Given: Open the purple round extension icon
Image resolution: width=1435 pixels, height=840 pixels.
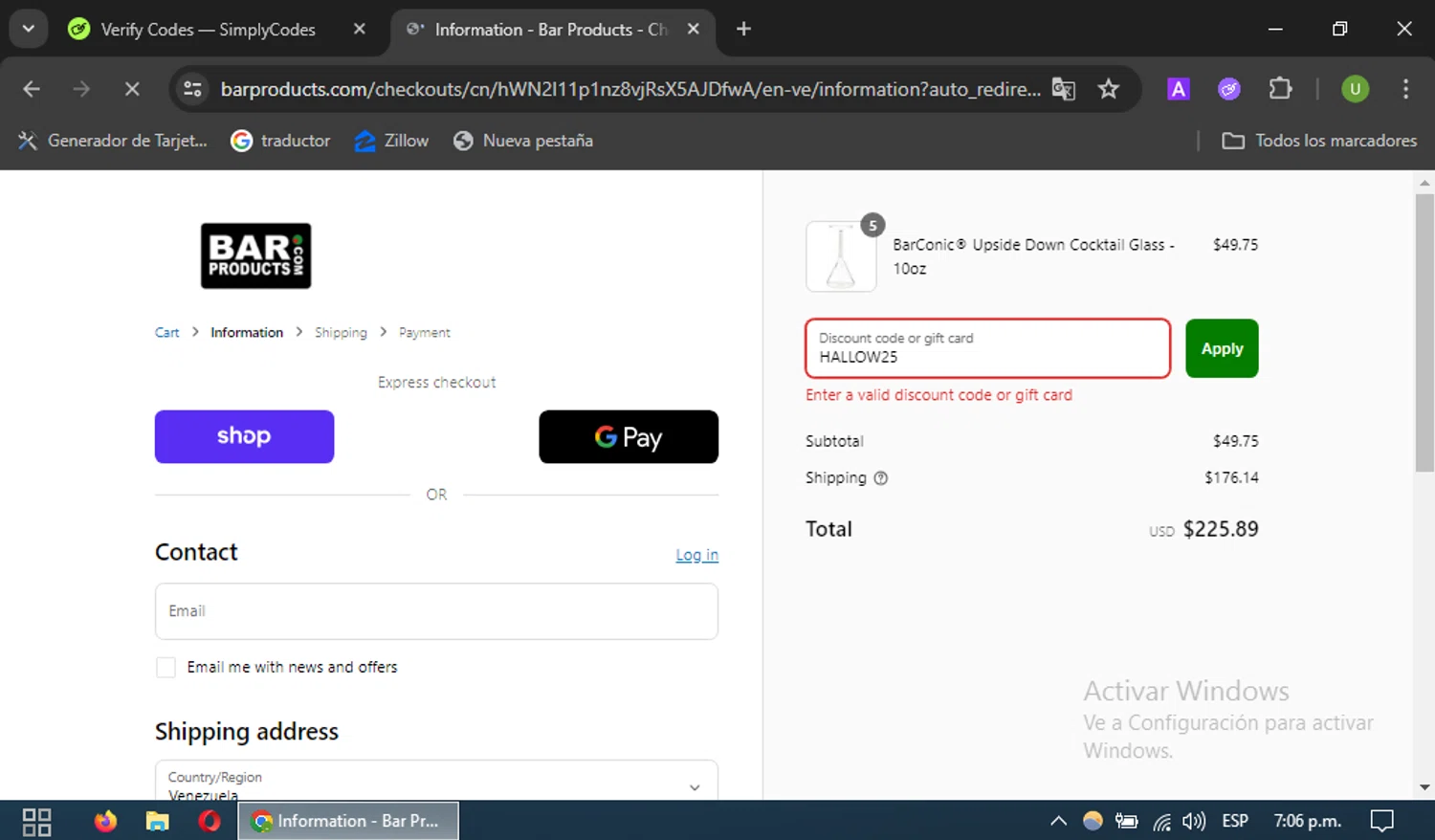Looking at the screenshot, I should (1229, 89).
